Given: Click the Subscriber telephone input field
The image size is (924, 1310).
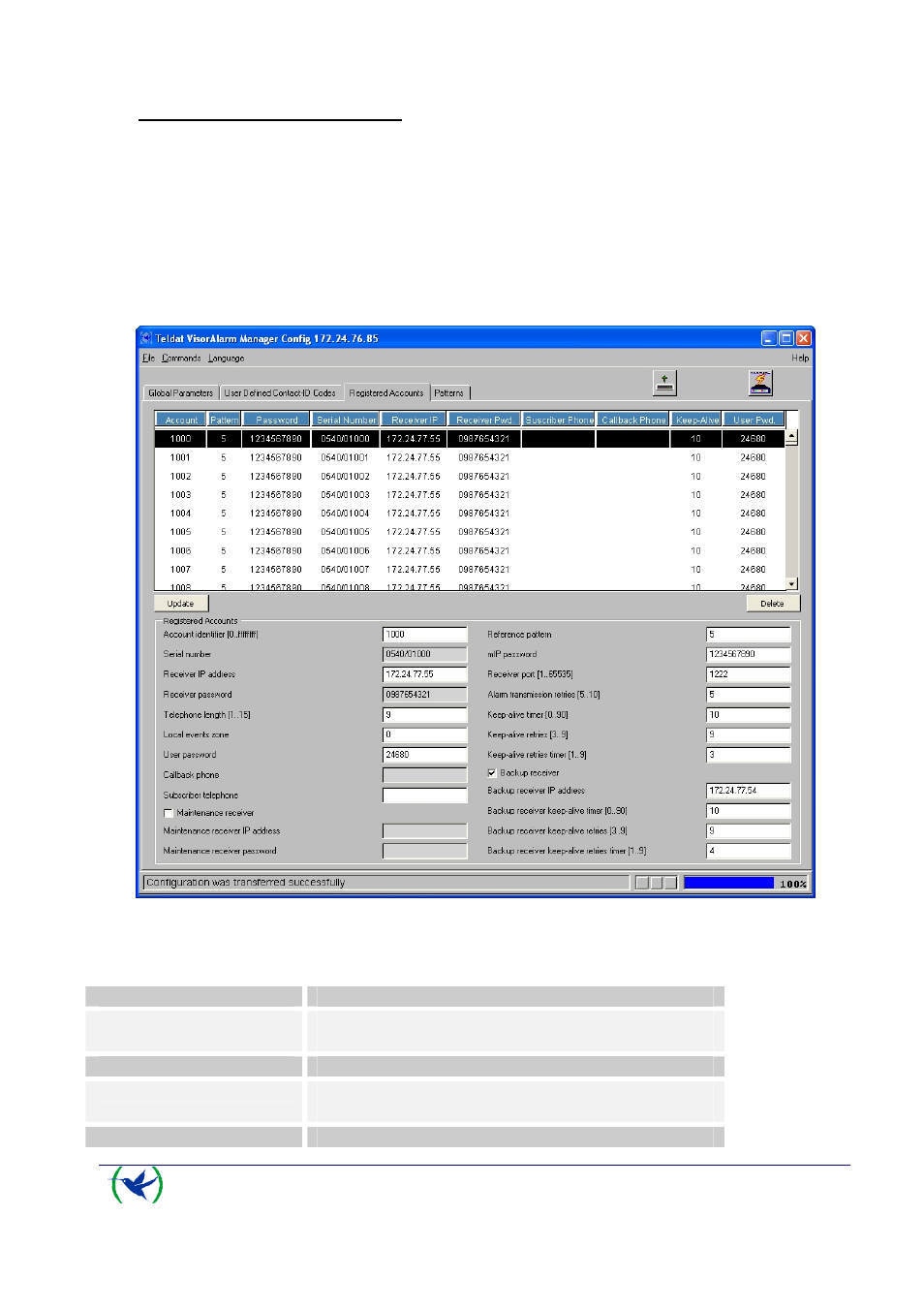Looking at the screenshot, I should pos(425,795).
